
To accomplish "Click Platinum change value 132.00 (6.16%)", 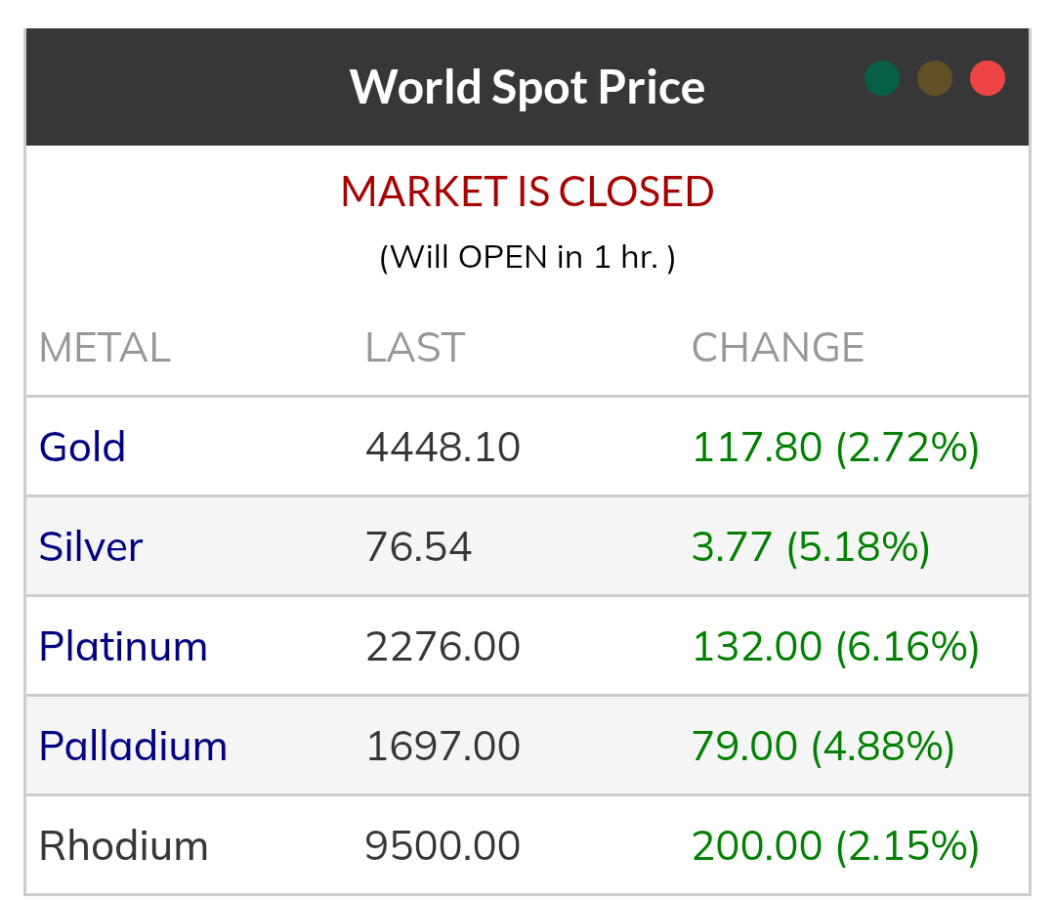I will (x=835, y=647).
